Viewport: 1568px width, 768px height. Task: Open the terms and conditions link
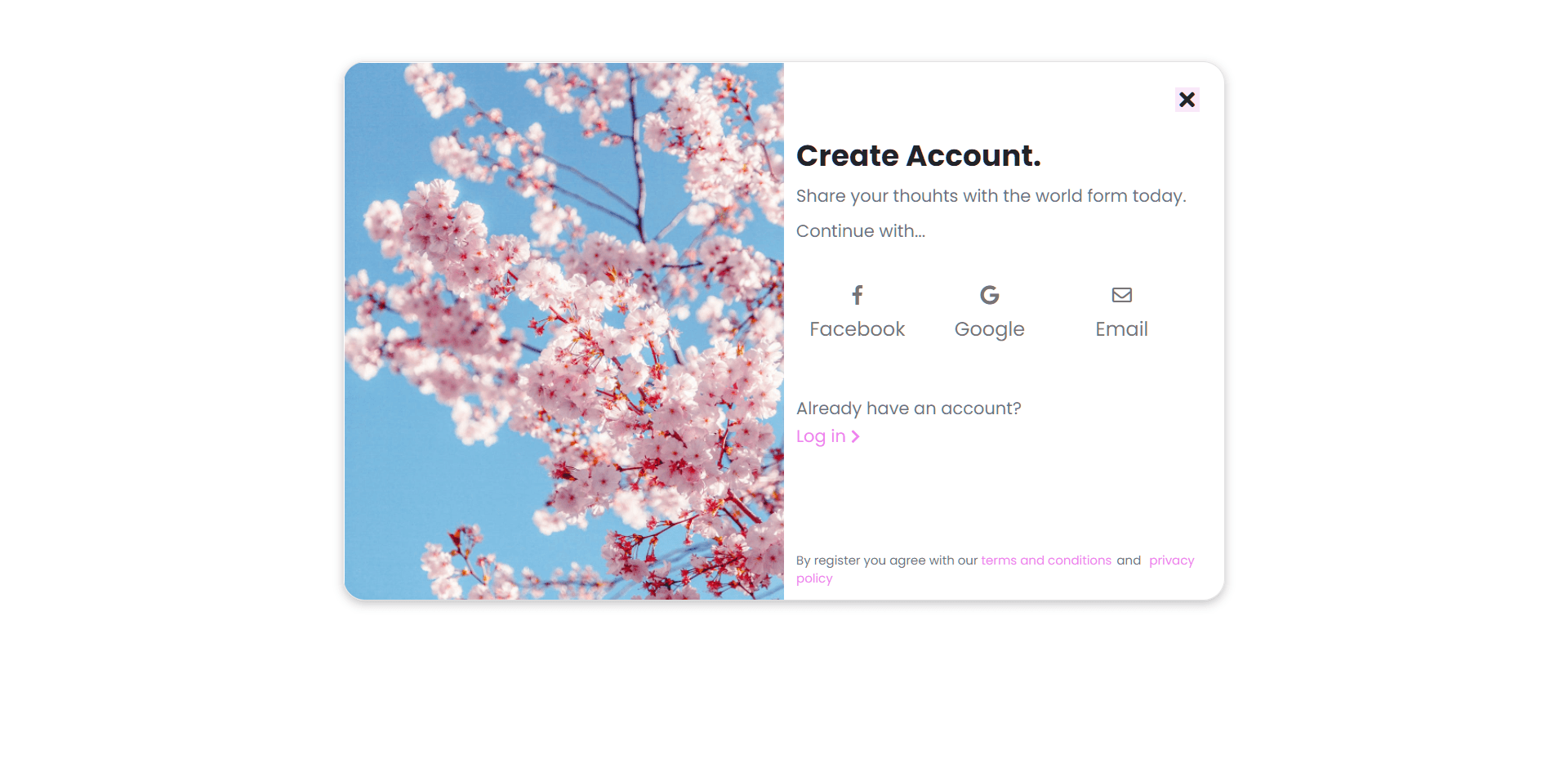tap(1045, 560)
